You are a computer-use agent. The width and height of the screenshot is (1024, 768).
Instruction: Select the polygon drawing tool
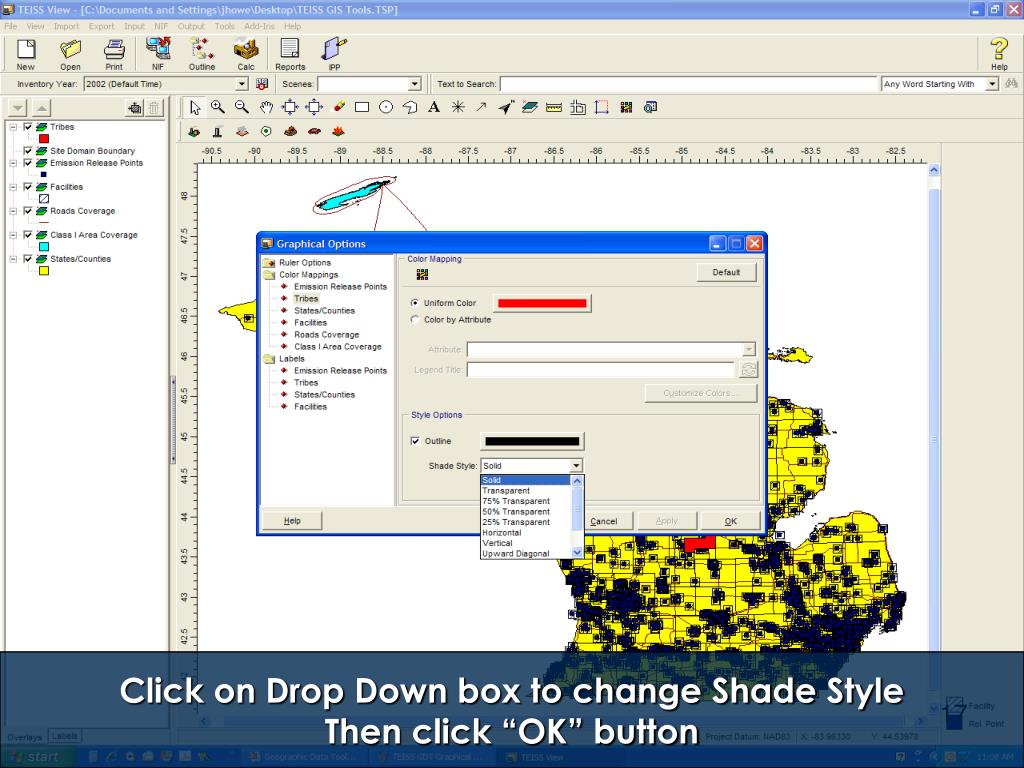tap(410, 107)
